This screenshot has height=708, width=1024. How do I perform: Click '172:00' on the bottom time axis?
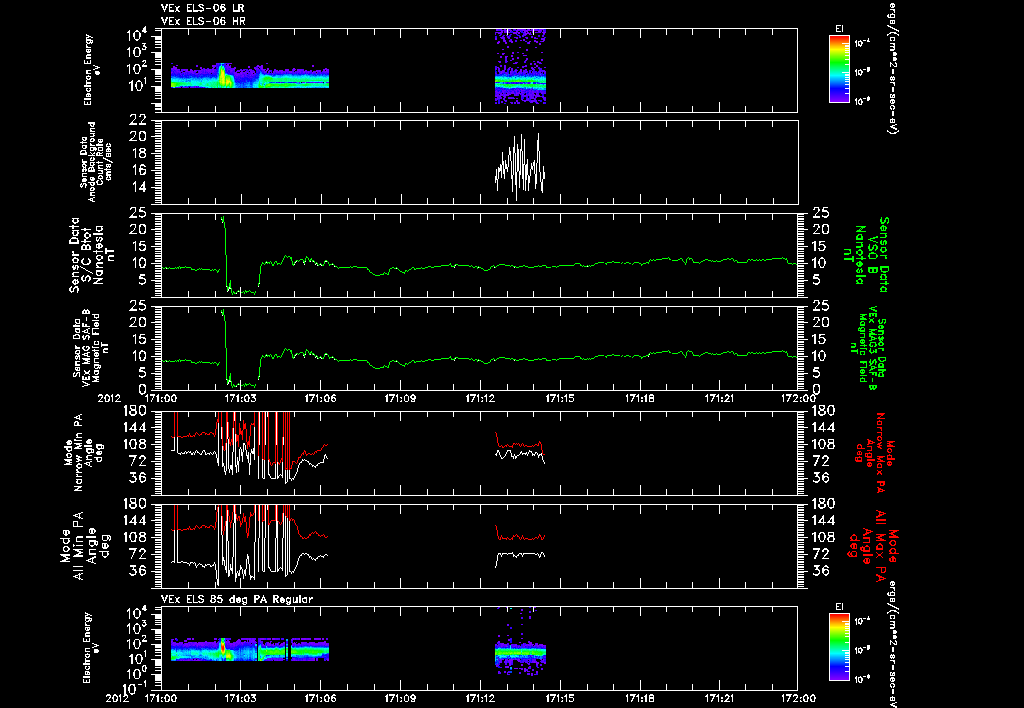799,698
